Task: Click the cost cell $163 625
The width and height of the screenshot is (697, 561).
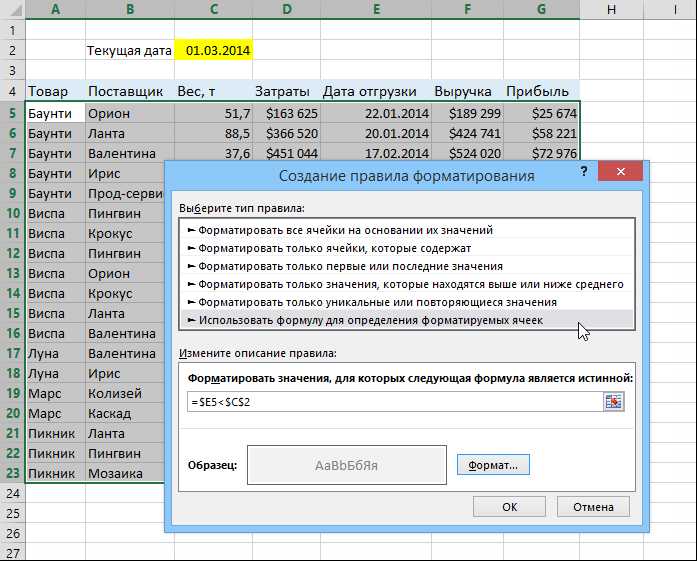Action: coord(287,113)
